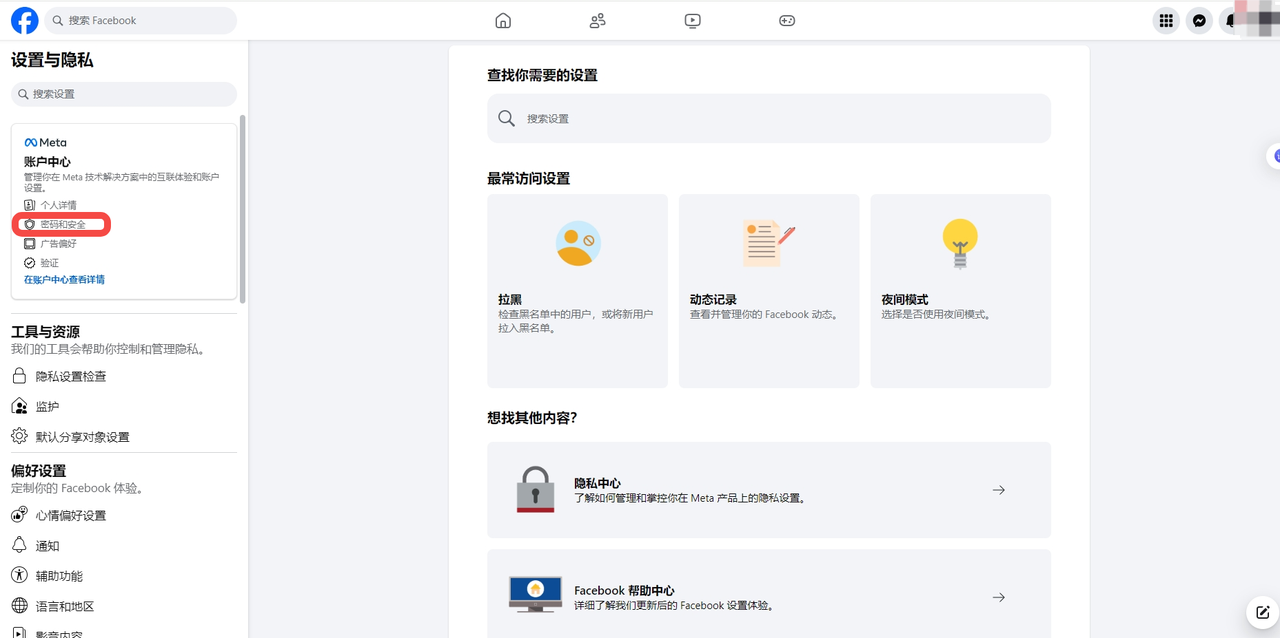Image resolution: width=1280 pixels, height=638 pixels.
Task: Open 隐私设置检查 in sidebar
Action: (71, 376)
